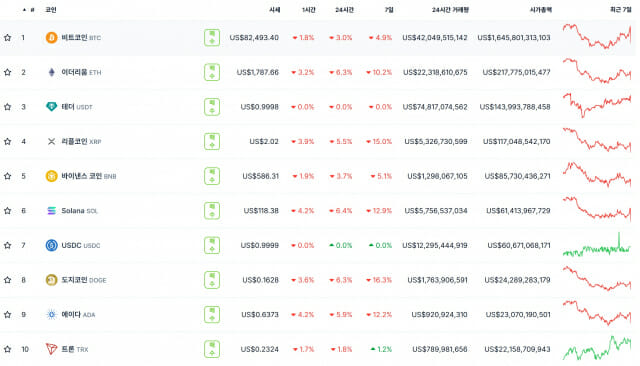Click the green buy button for Ethereum
Screen dimensions: 640x366
tap(212, 72)
